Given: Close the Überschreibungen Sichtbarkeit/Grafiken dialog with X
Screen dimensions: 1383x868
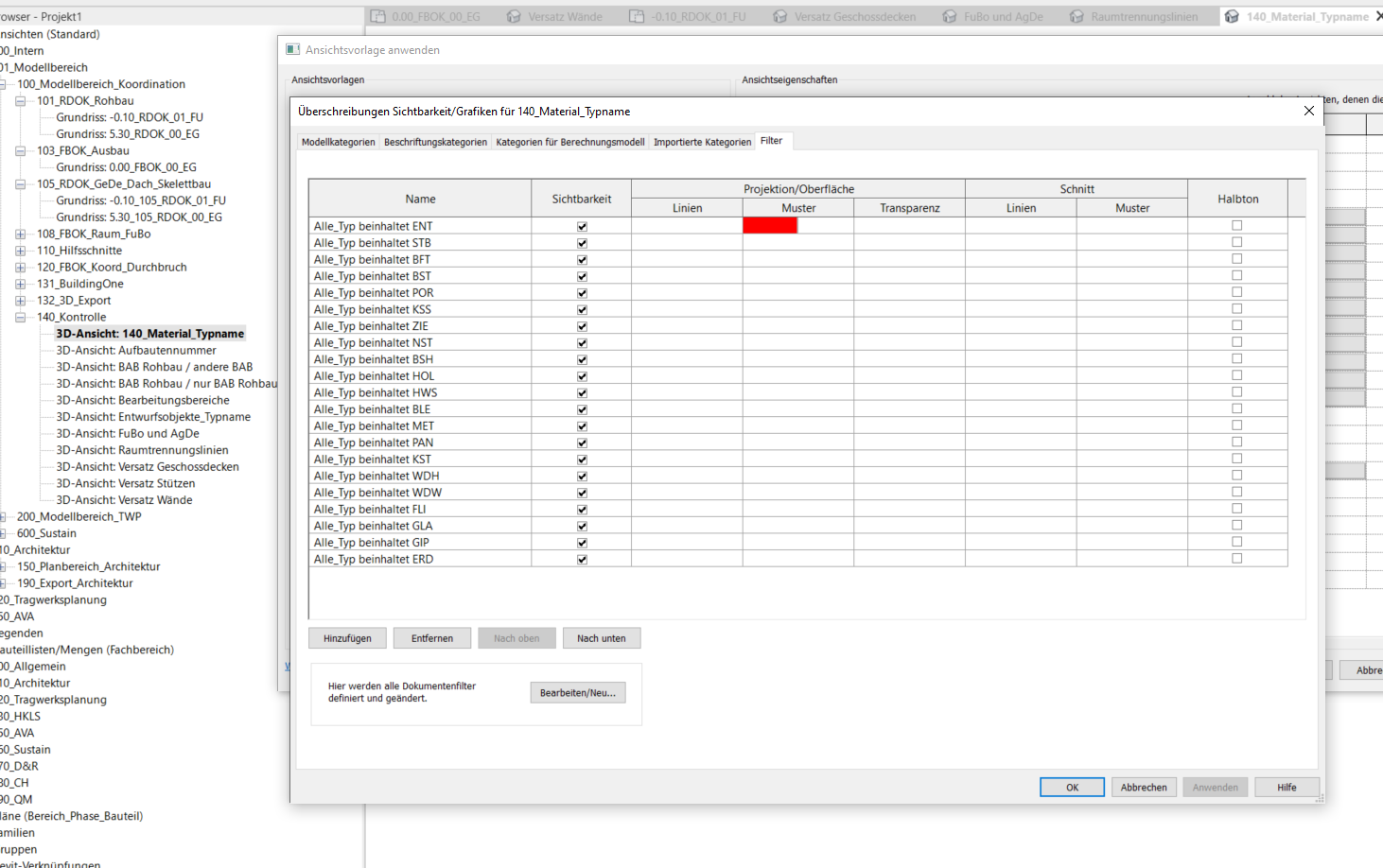Looking at the screenshot, I should (1309, 111).
